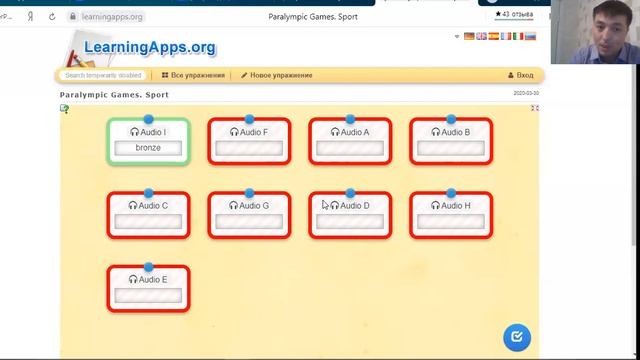The height and width of the screenshot is (360, 640).
Task: Play Audio D headphone icon
Action: click(x=334, y=205)
